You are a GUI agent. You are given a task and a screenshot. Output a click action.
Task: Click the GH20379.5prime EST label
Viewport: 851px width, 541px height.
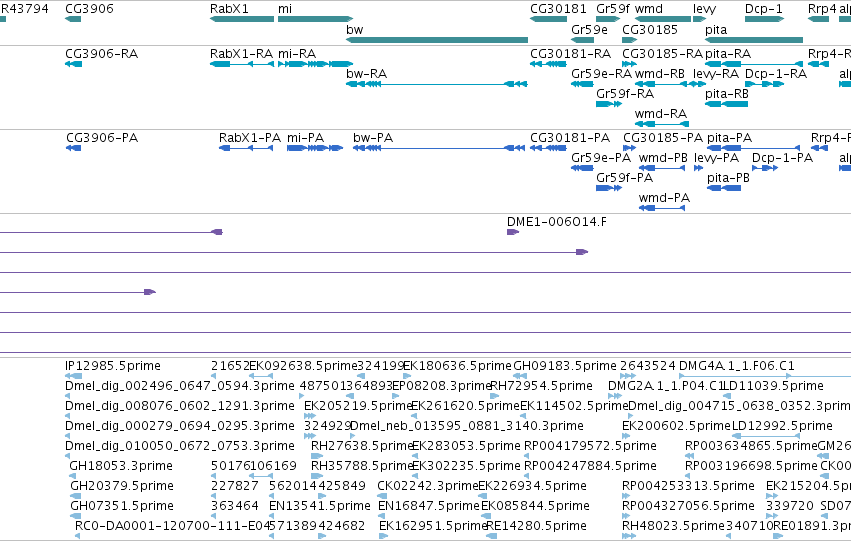122,486
